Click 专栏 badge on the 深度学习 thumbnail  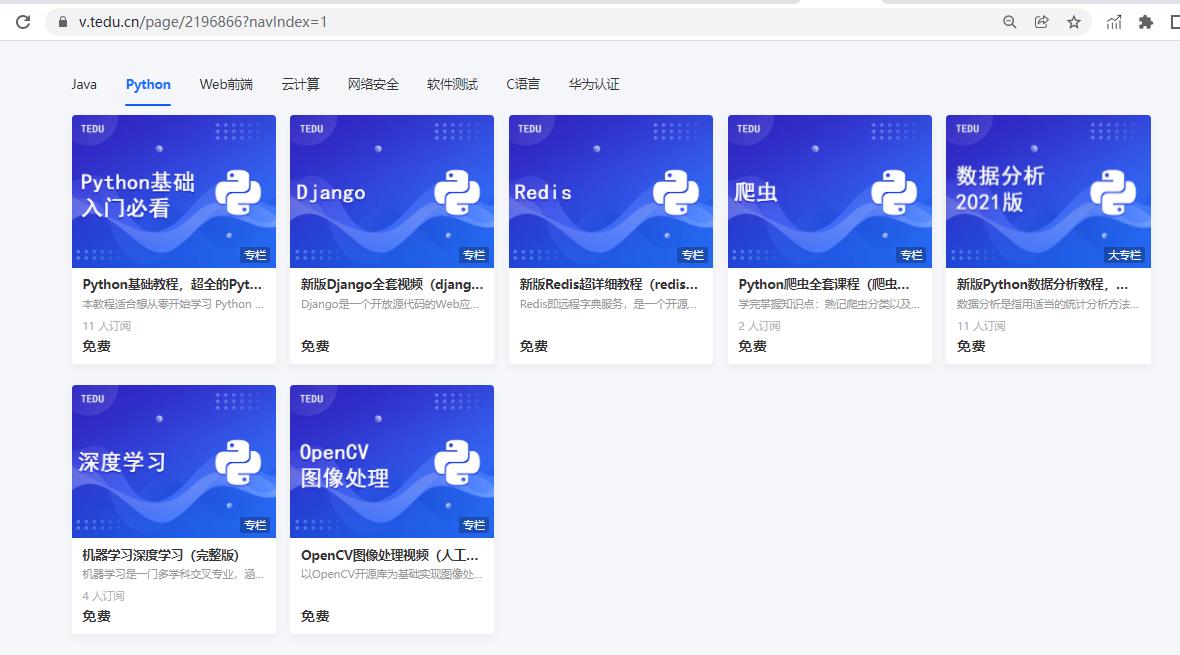coord(255,525)
